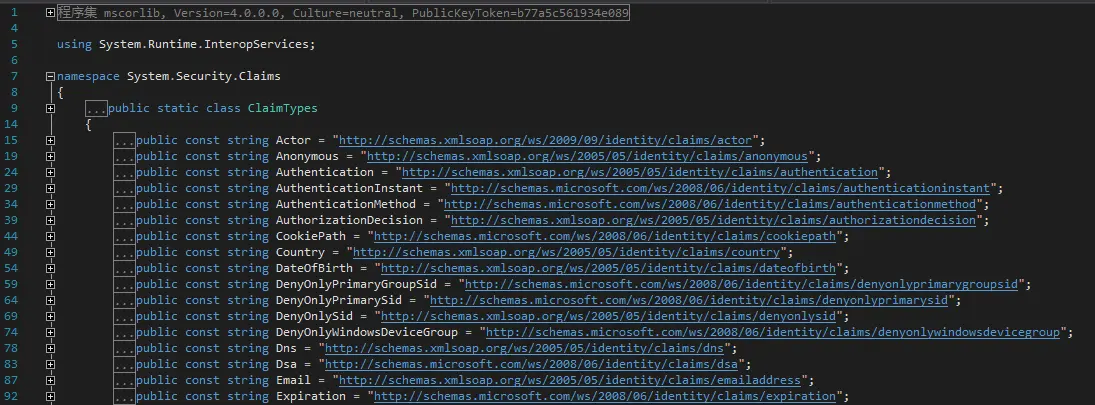Click the DenyOnlyPrimaryGroupSid constant name
The width and height of the screenshot is (1095, 405).
356,285
